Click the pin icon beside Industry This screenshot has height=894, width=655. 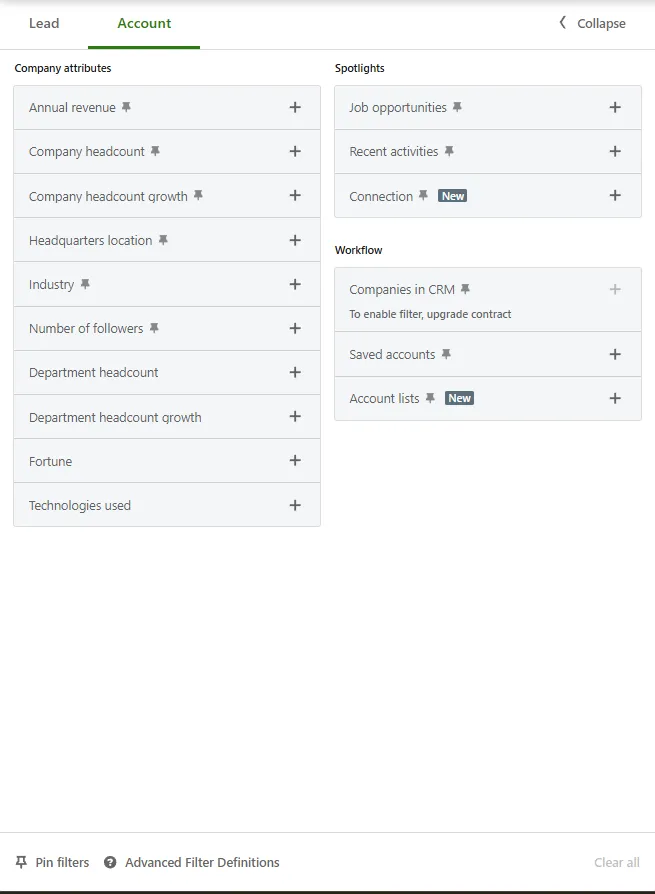click(86, 284)
